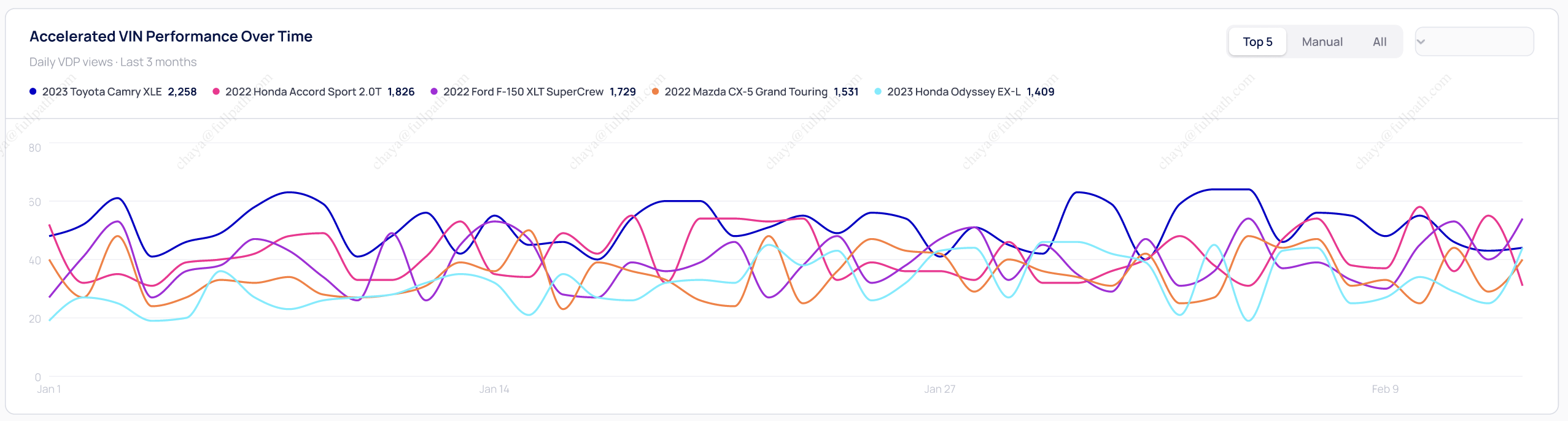Click the orange Mazda CX-5 legend dot
The height and width of the screenshot is (421, 1568).
[x=656, y=91]
